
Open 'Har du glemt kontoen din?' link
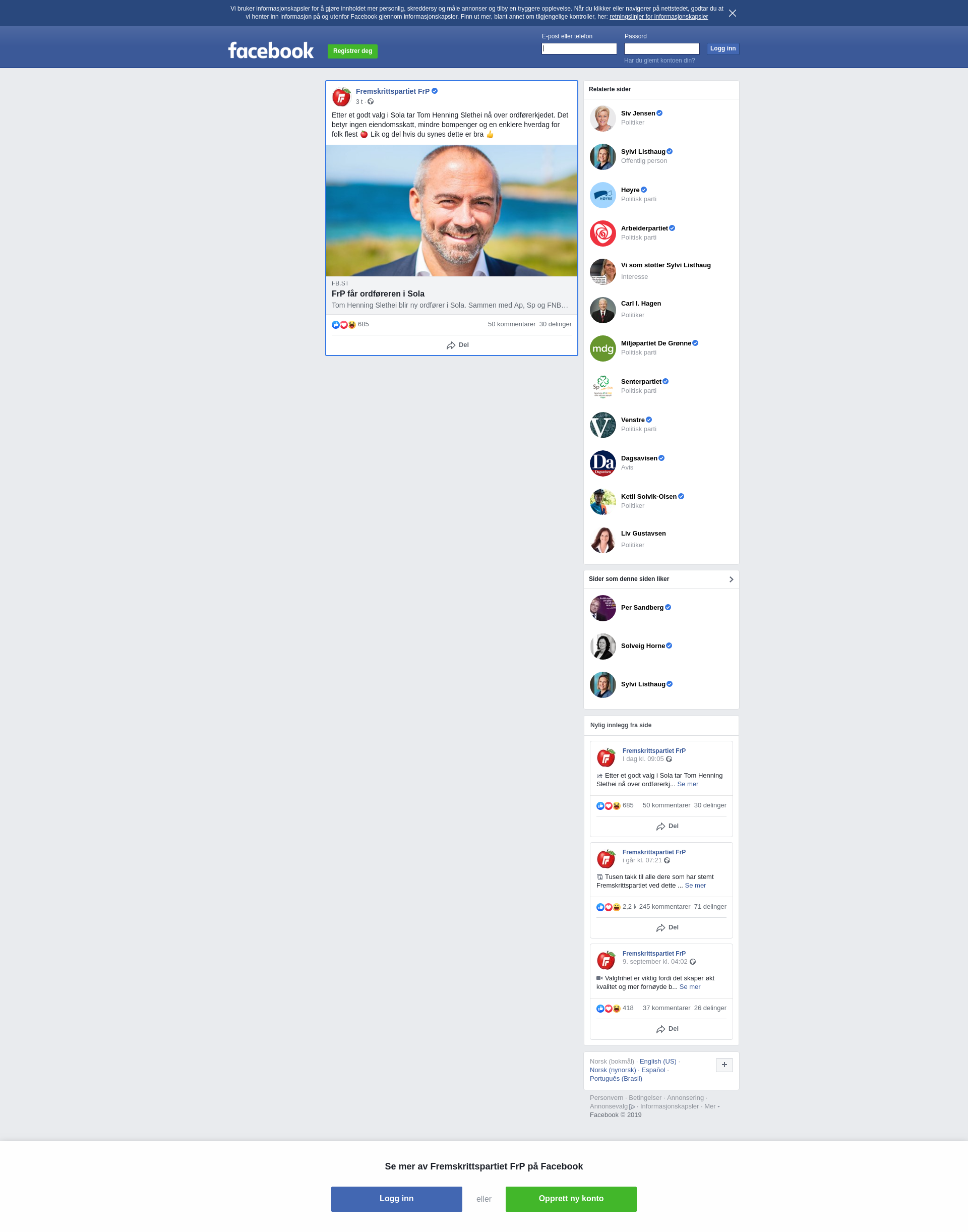659,61
